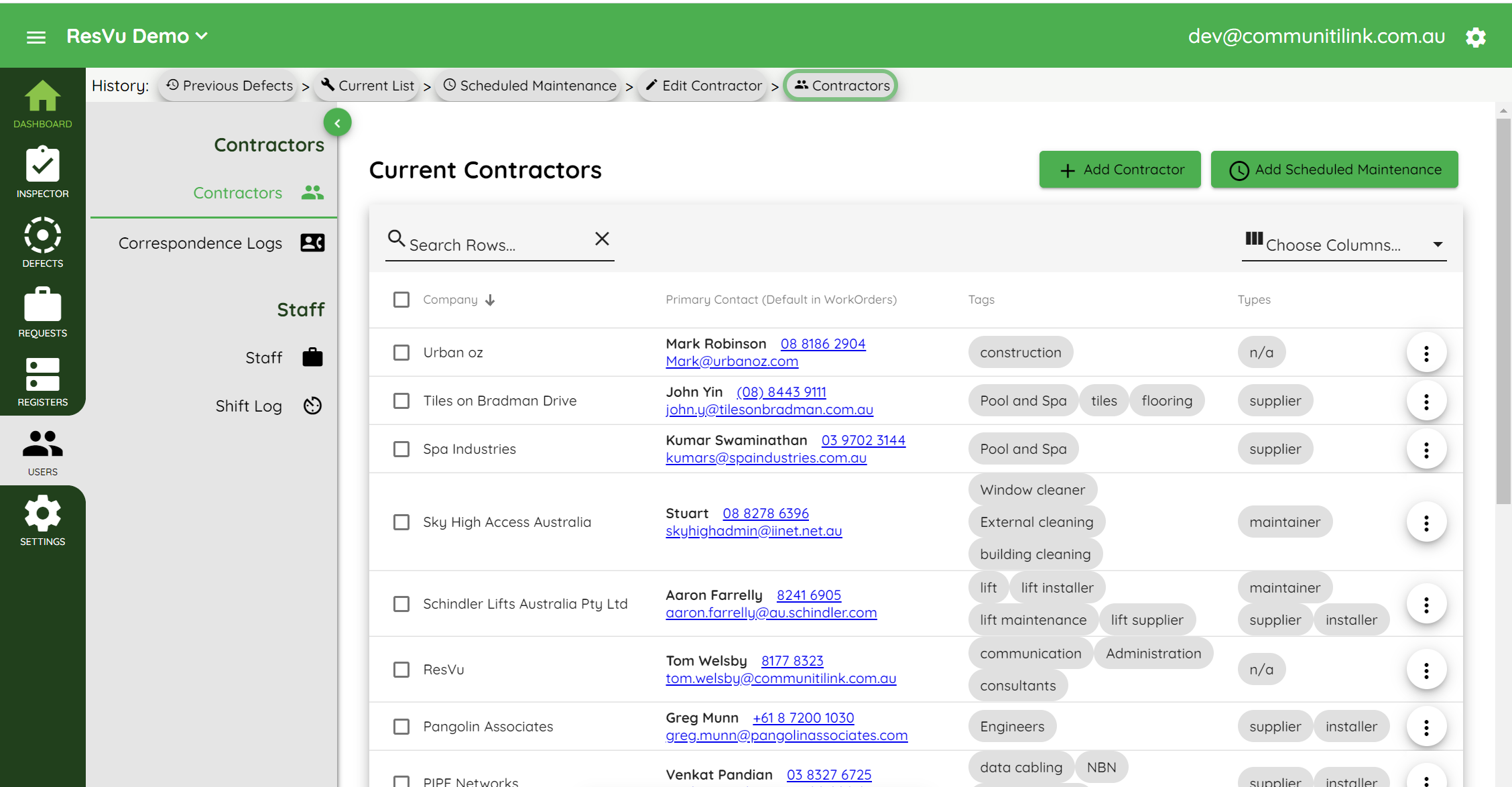Click the Primary Contact column header
Viewport: 1512px width, 787px height.
(x=781, y=300)
